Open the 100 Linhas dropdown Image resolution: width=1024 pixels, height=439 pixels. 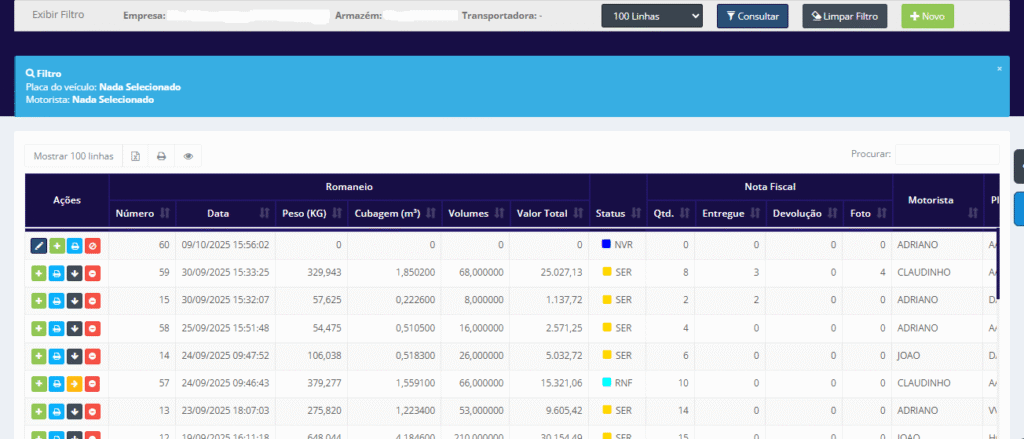[x=652, y=16]
